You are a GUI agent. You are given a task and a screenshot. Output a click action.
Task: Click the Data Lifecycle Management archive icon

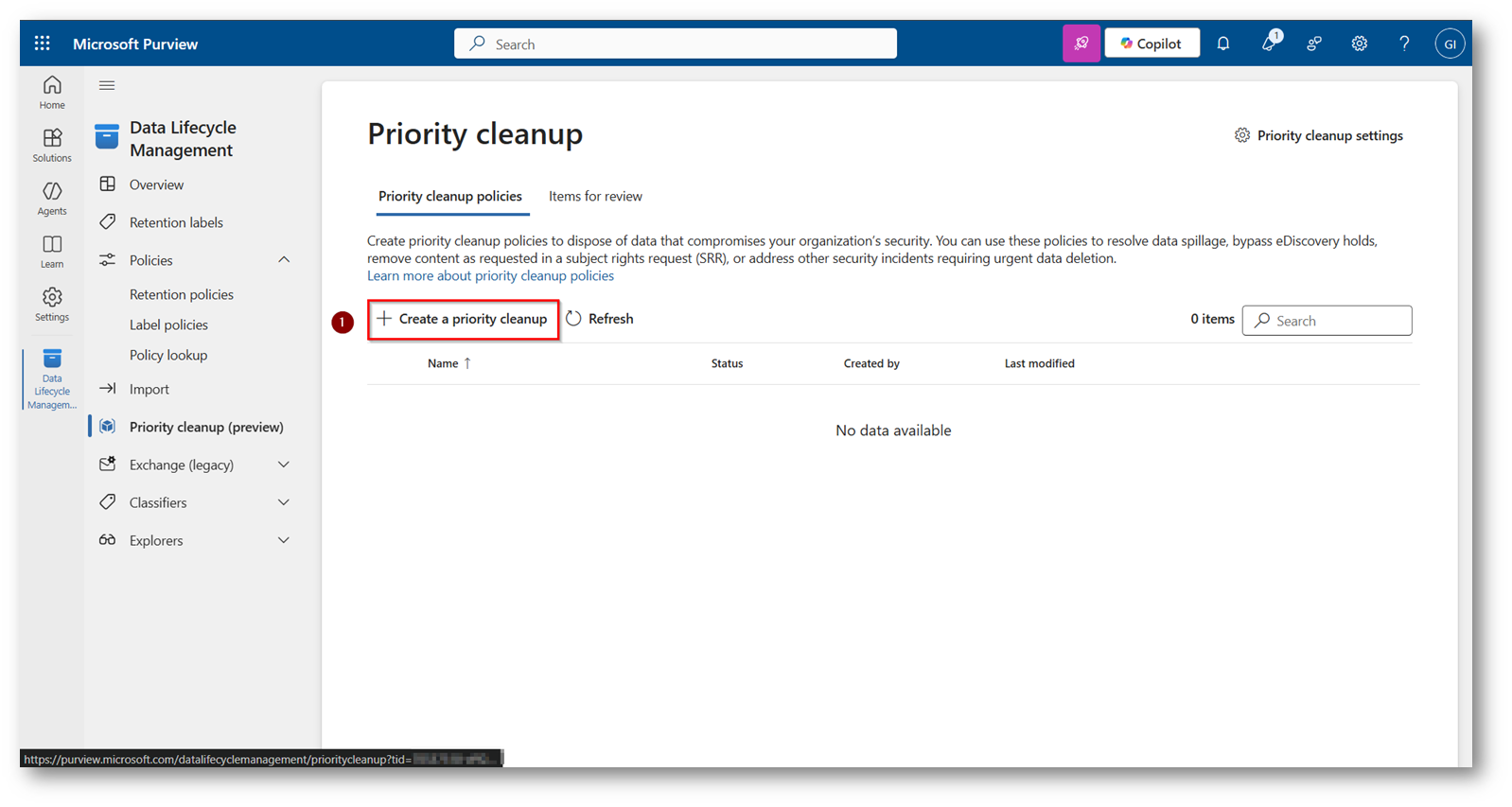[107, 137]
